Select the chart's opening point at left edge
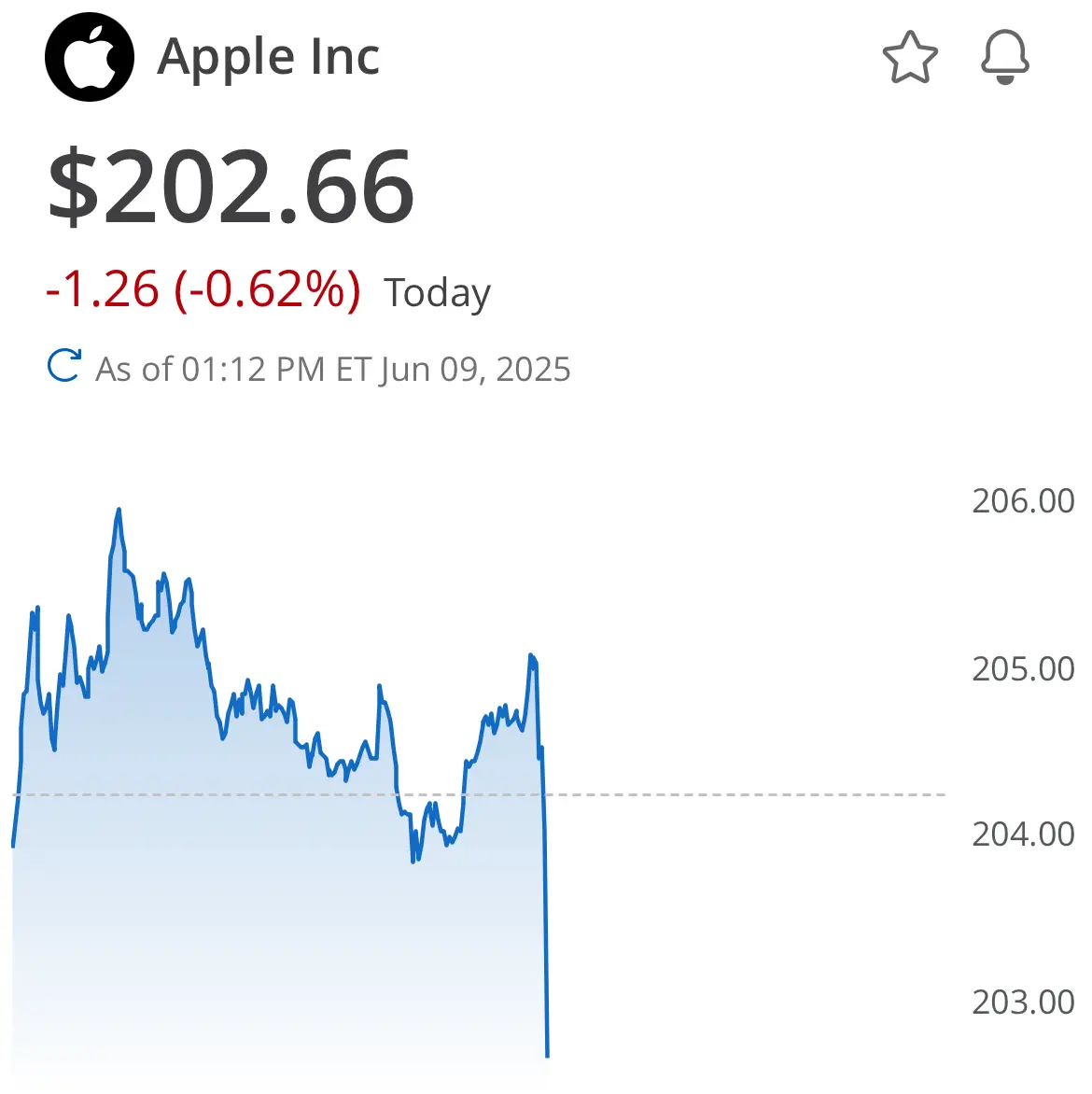The image size is (1092, 1094). coord(13,846)
